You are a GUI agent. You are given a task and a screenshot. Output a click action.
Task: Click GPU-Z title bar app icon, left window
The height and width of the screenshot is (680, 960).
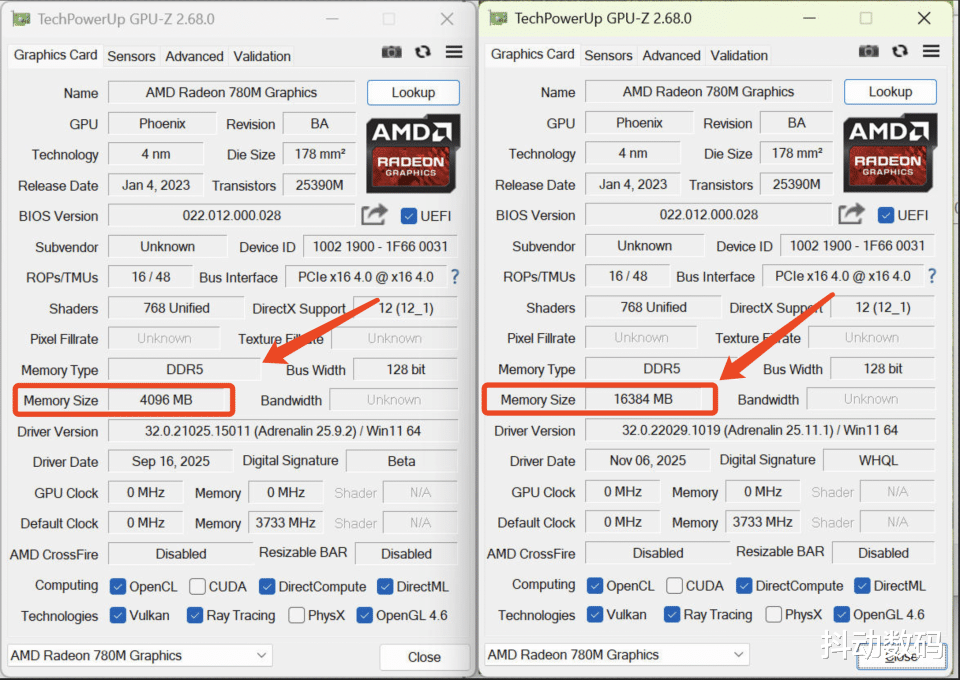pyautogui.click(x=20, y=19)
